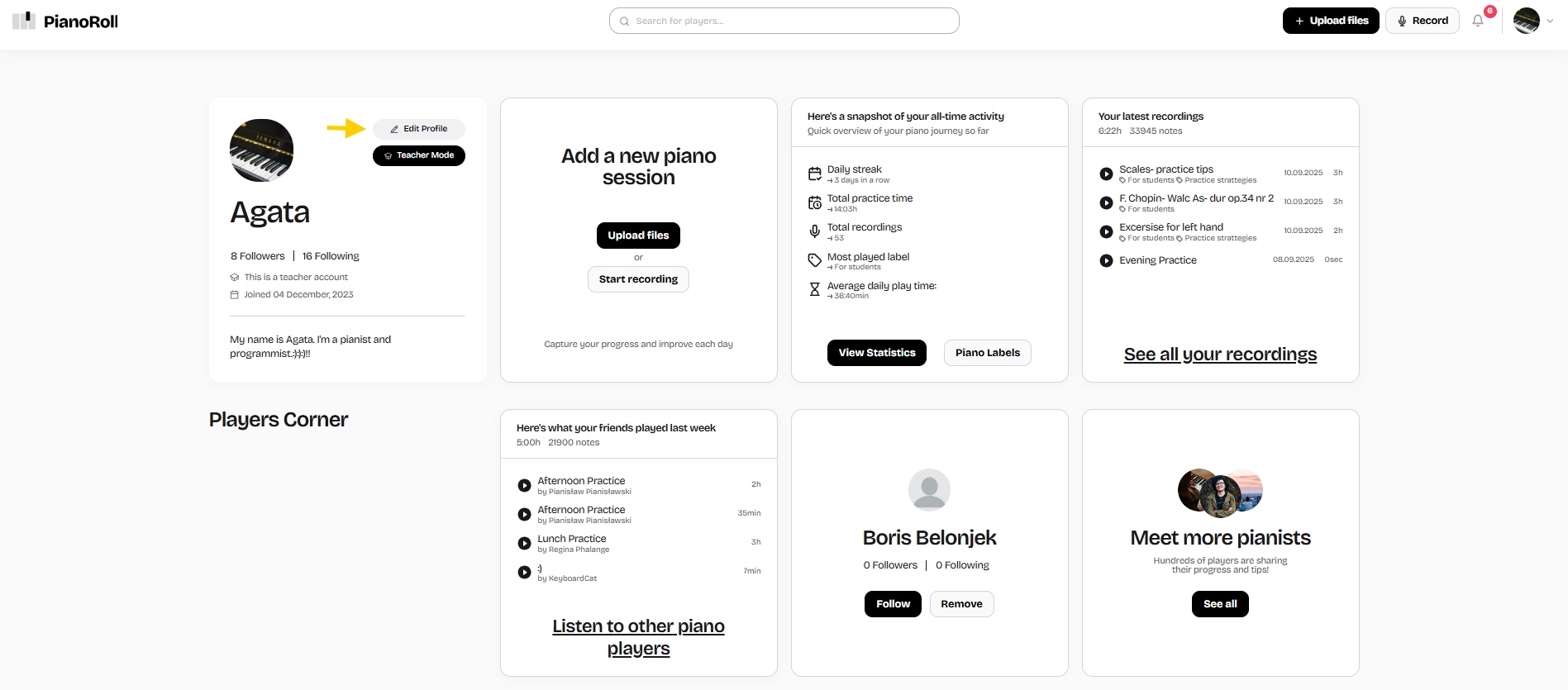The image size is (1568, 690).
Task: Open View Statistics
Action: pos(876,353)
